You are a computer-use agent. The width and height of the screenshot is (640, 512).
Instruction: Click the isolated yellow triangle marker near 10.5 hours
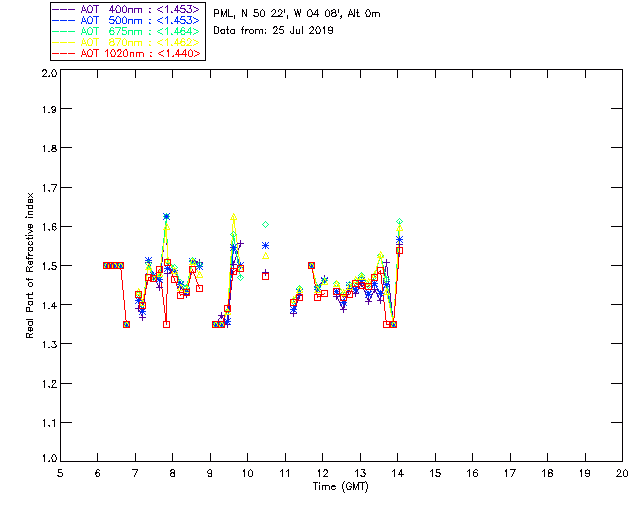[265, 256]
